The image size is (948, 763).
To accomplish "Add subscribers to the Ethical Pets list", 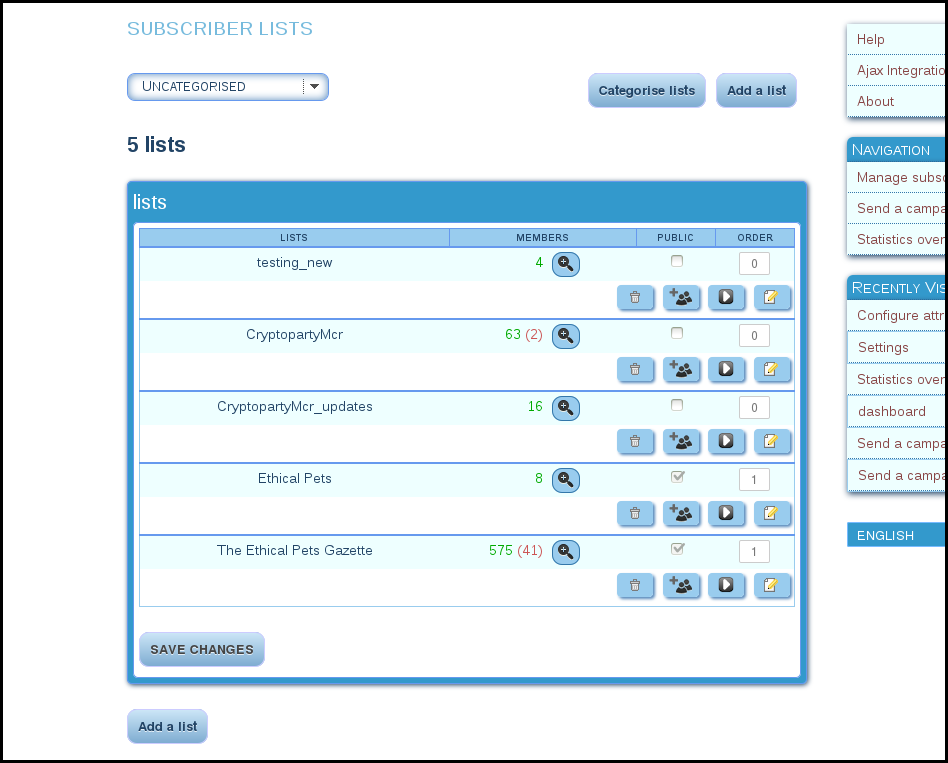I will [x=682, y=513].
